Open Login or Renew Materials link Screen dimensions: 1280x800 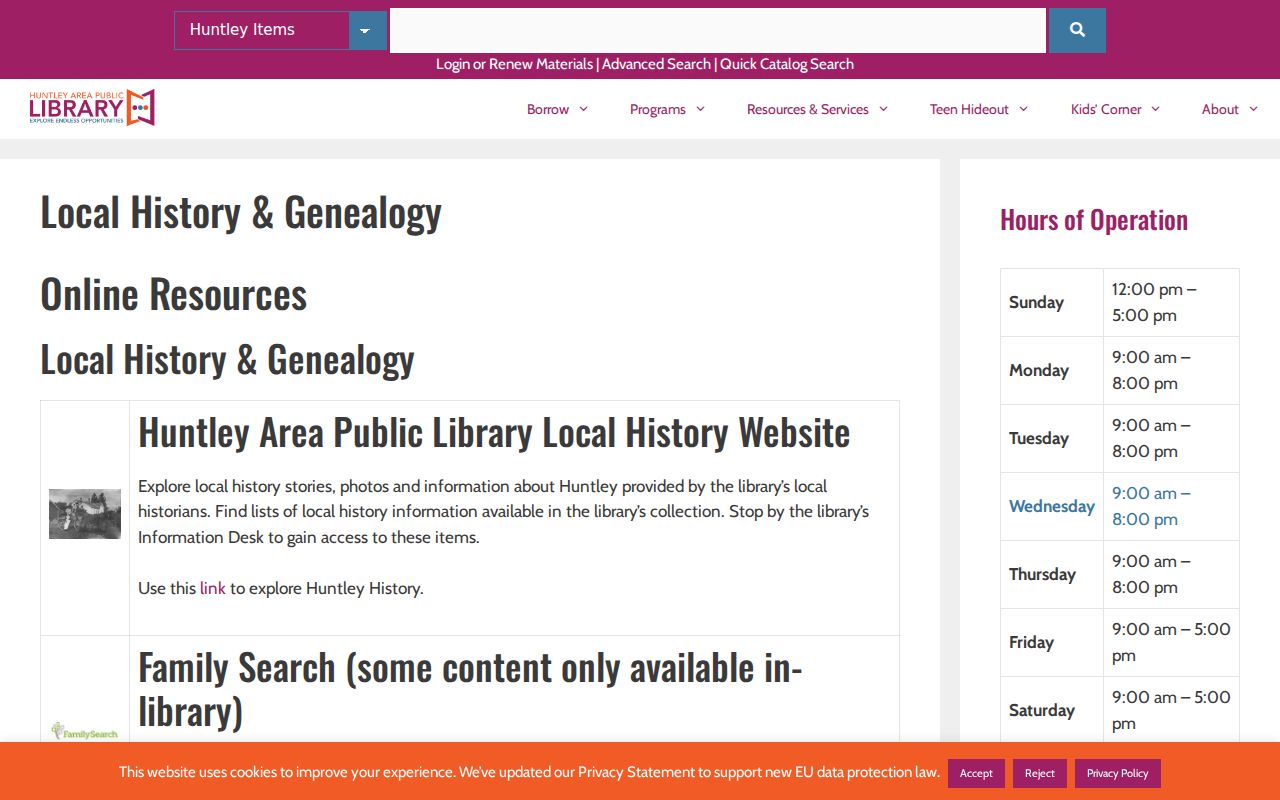coord(514,64)
